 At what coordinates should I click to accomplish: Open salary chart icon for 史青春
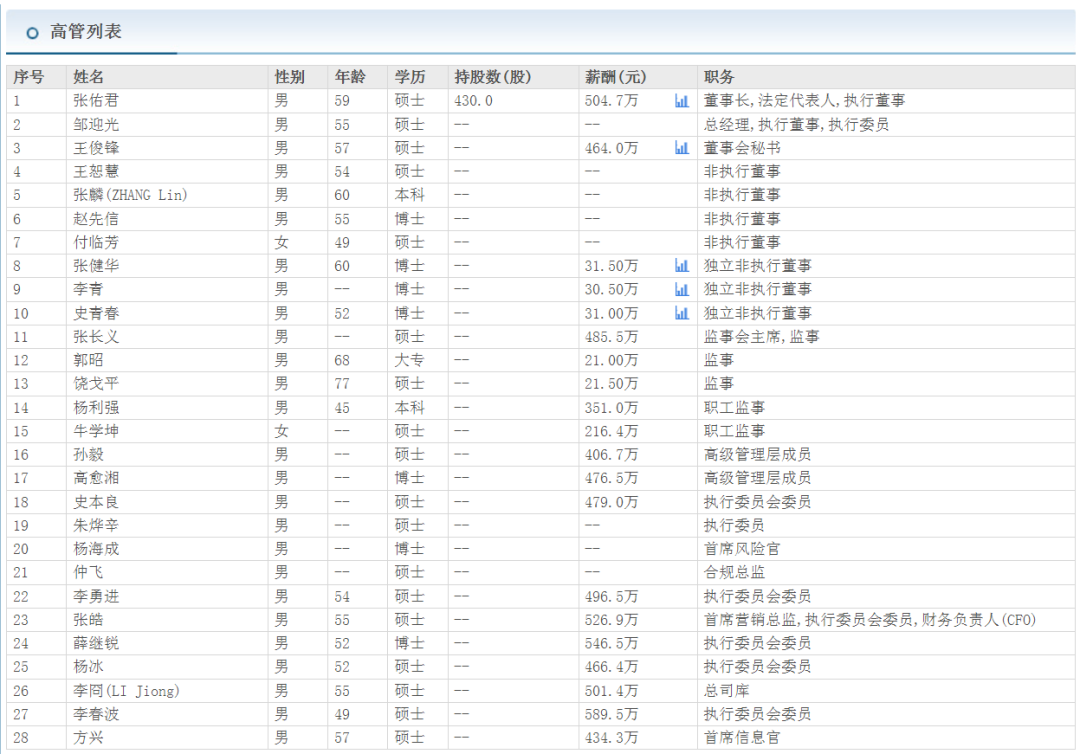pos(681,313)
